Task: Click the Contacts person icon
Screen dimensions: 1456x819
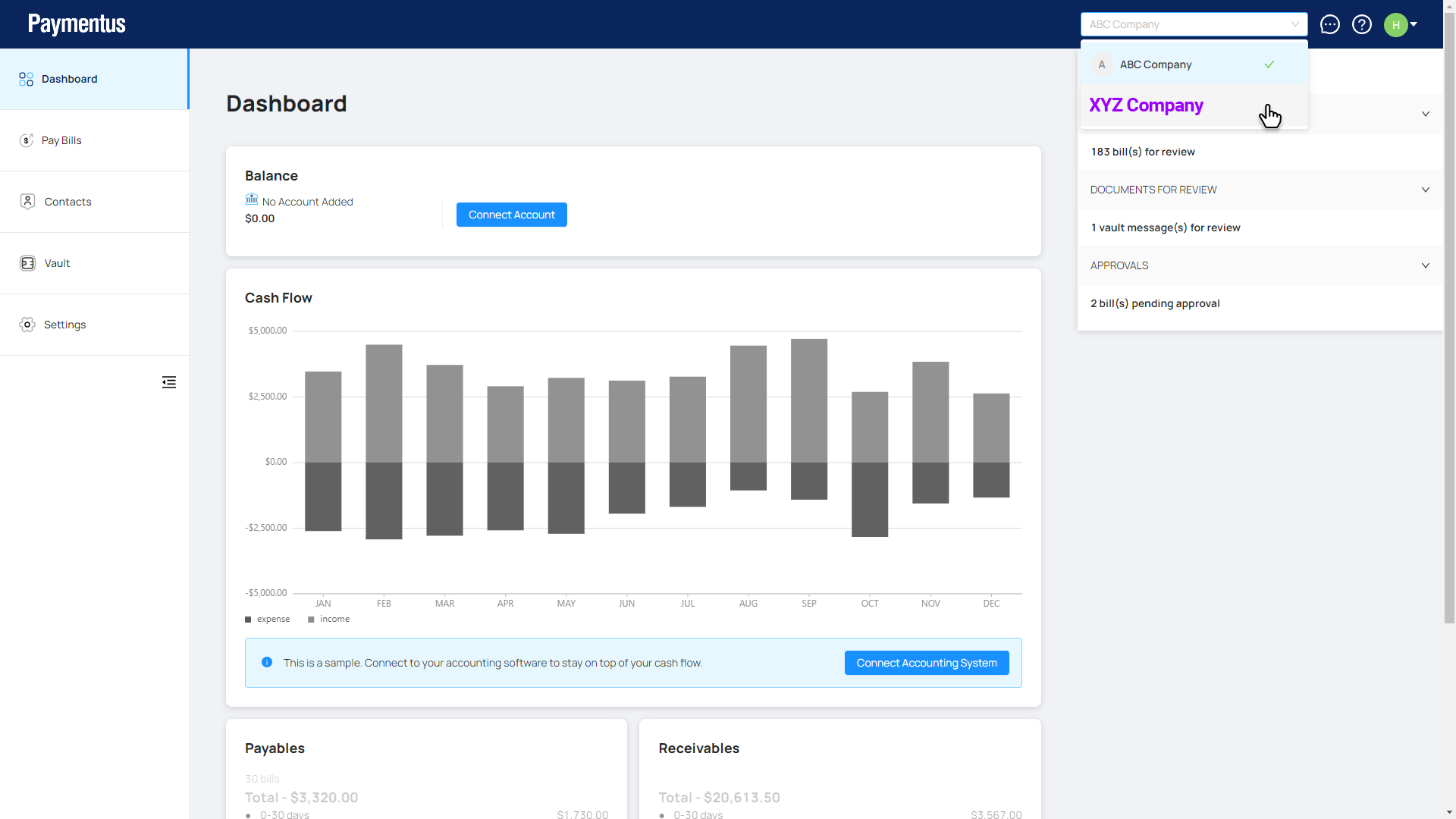Action: pos(28,202)
